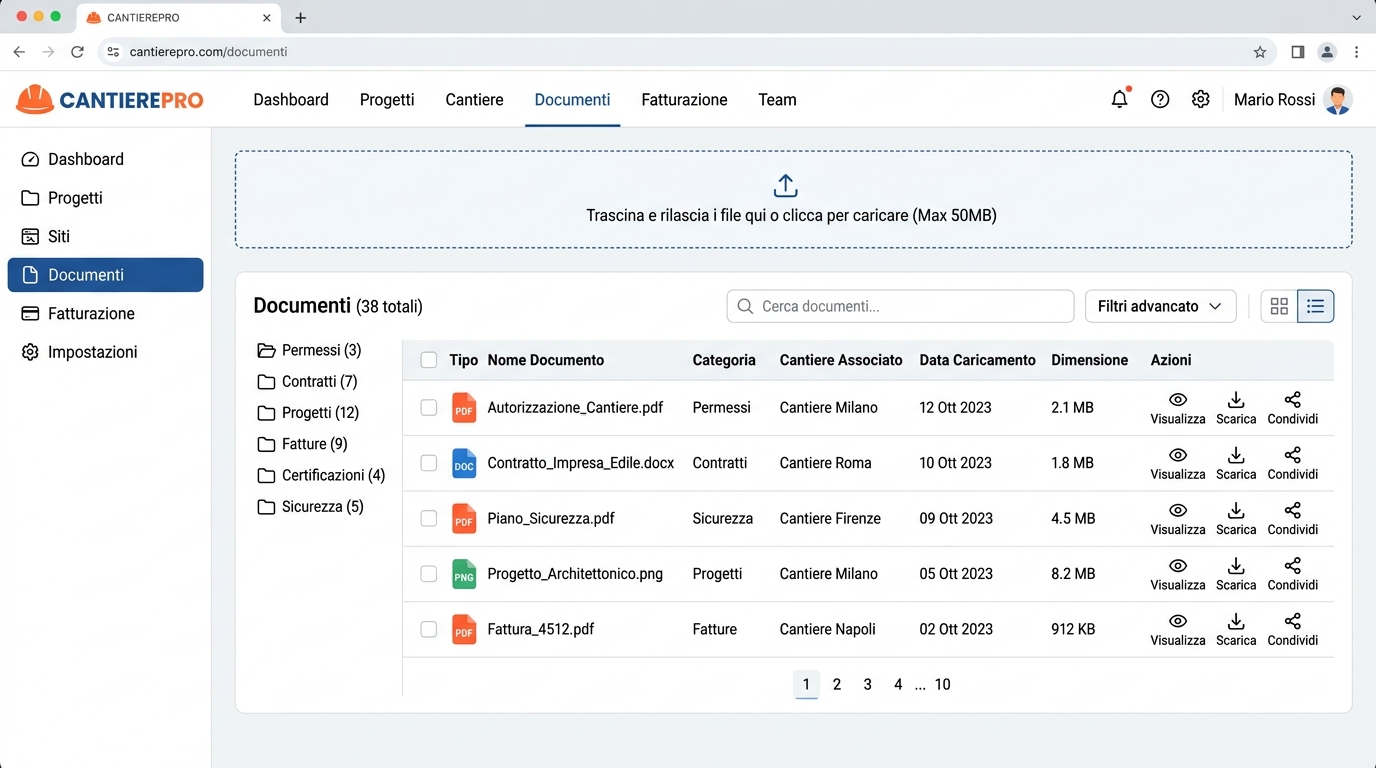Go to Fatturazione tab in top navigation
Screen dimensions: 1376x768
[x=684, y=100]
